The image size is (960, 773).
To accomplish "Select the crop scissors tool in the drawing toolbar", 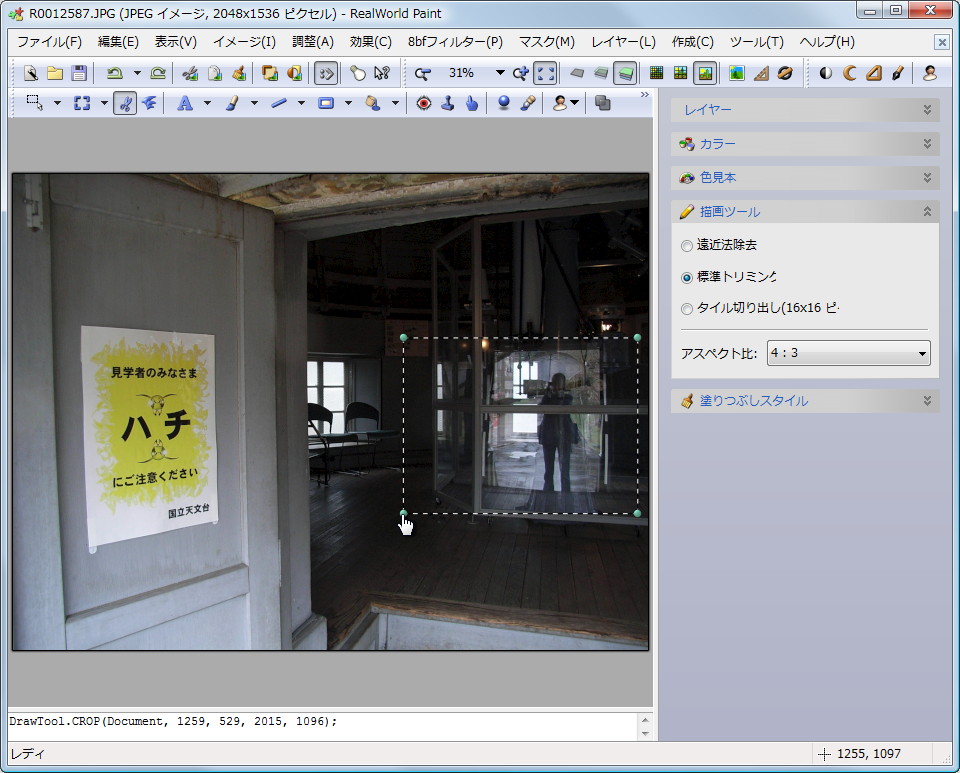I will point(125,103).
